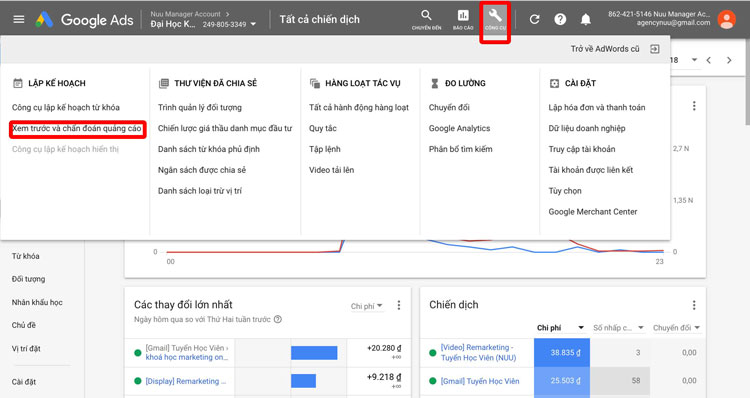The width and height of the screenshot is (750, 398).
Task: Open Truy cập tài khoản
Action: pyautogui.click(x=582, y=149)
